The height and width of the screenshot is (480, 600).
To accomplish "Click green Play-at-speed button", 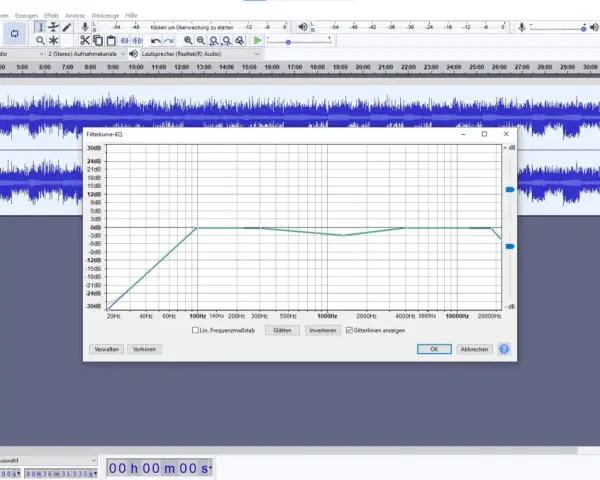I will [258, 40].
